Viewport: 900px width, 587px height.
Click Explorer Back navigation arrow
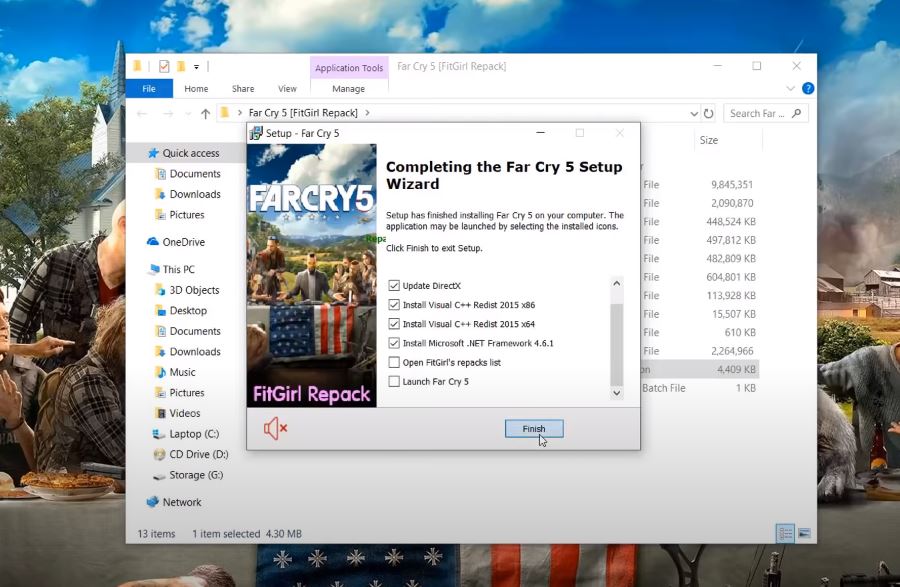click(142, 114)
